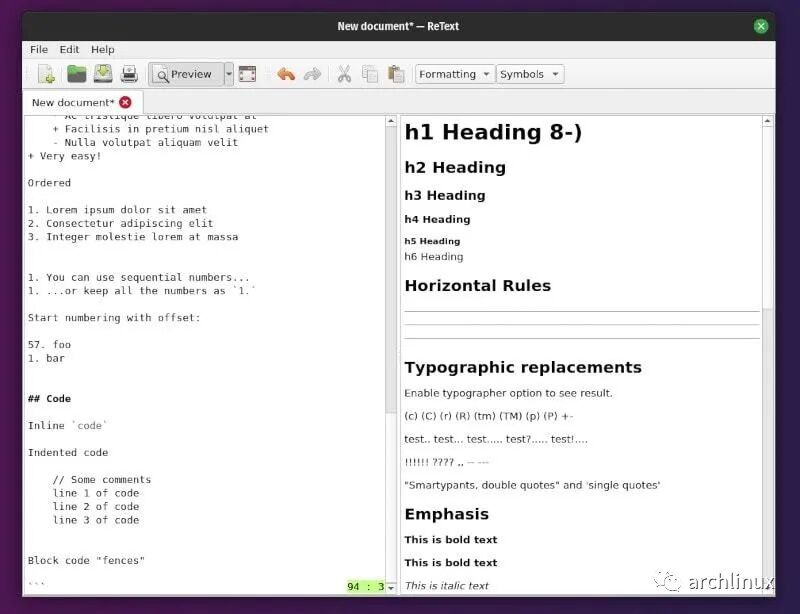The height and width of the screenshot is (614, 800).
Task: Click the 'Ordered' line in the editor
Action: pyautogui.click(x=49, y=183)
